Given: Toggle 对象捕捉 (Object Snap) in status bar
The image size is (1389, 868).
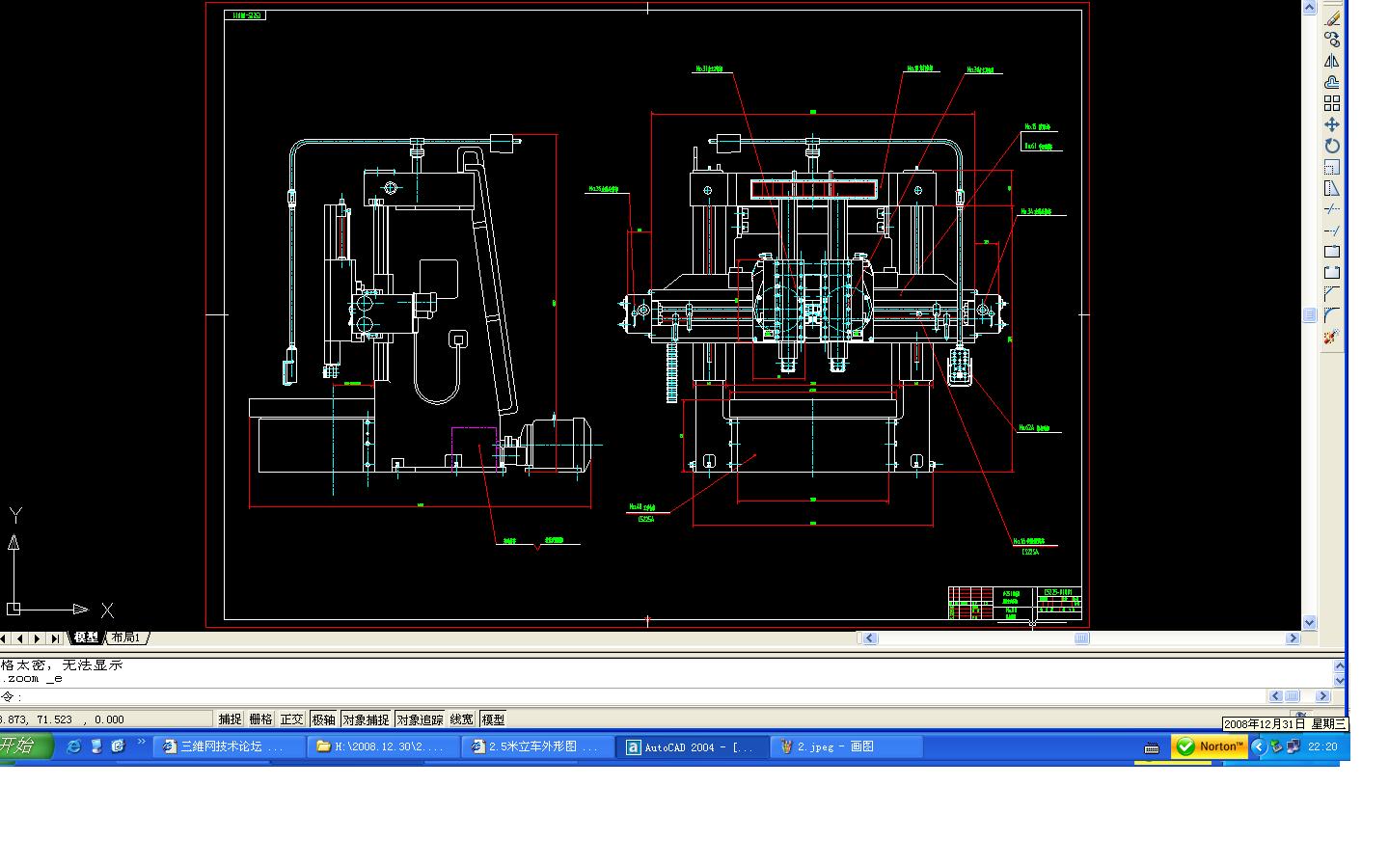Looking at the screenshot, I should coord(366,719).
